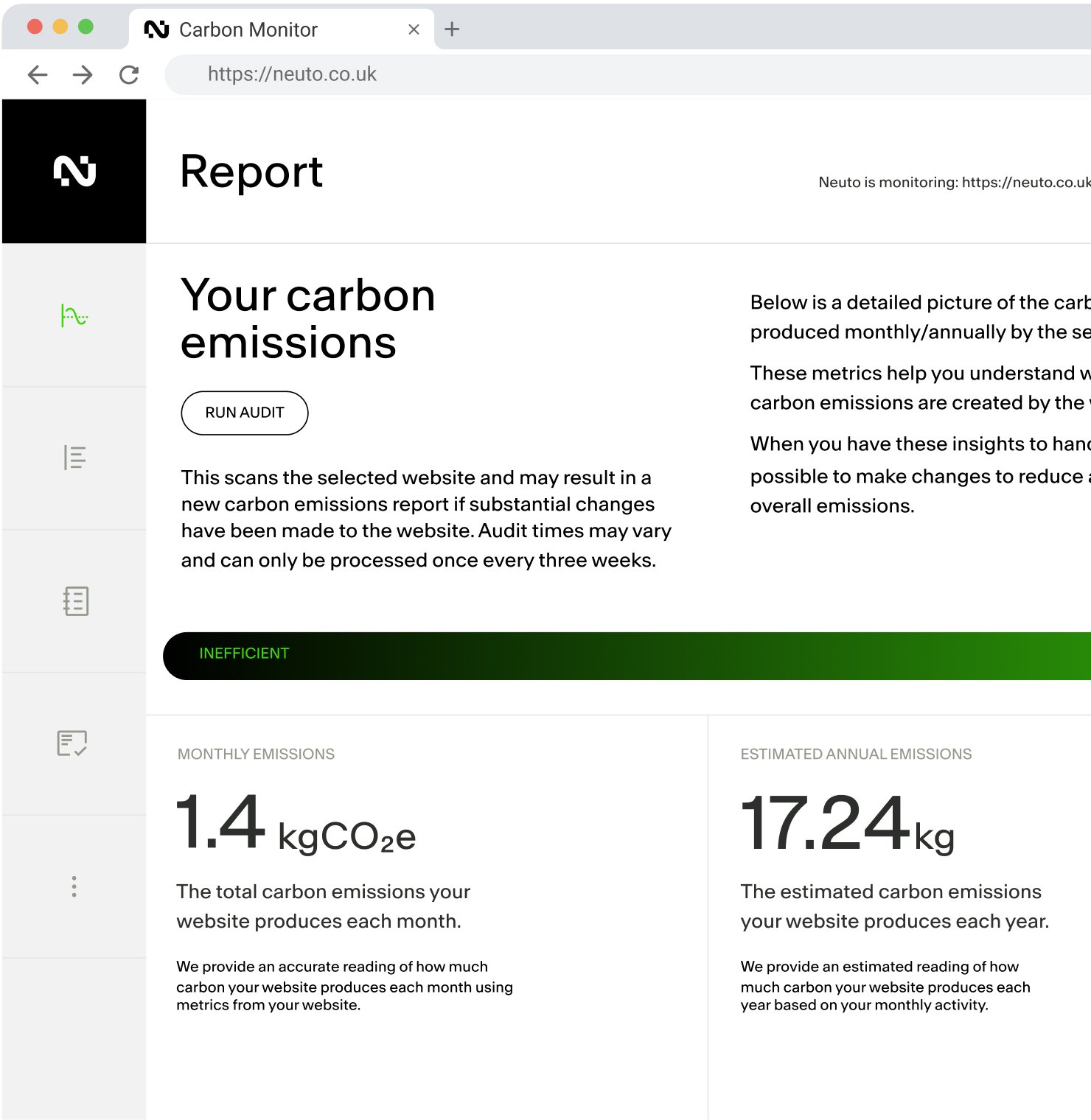The image size is (1091, 1120).
Task: Click the Carbon Monitor tab favicon
Action: tap(157, 29)
